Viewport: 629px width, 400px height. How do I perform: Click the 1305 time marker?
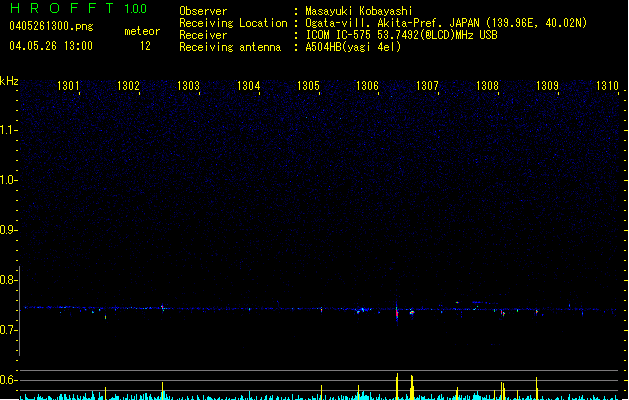(x=308, y=86)
